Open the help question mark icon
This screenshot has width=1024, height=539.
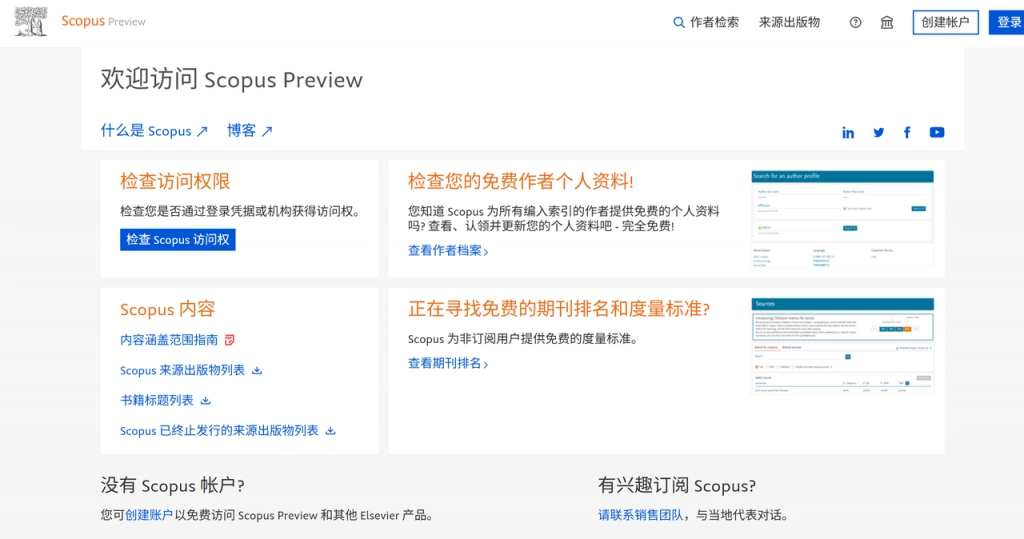point(856,23)
